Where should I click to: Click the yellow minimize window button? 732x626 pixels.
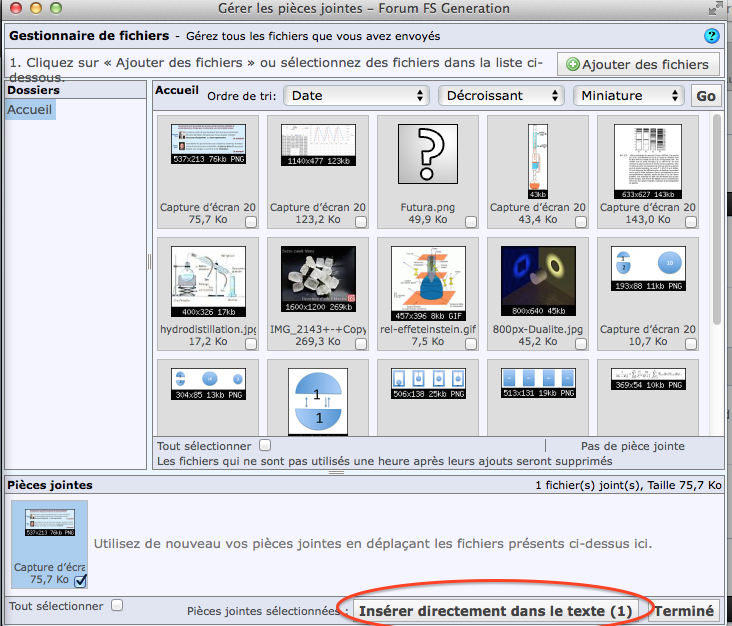(x=36, y=8)
